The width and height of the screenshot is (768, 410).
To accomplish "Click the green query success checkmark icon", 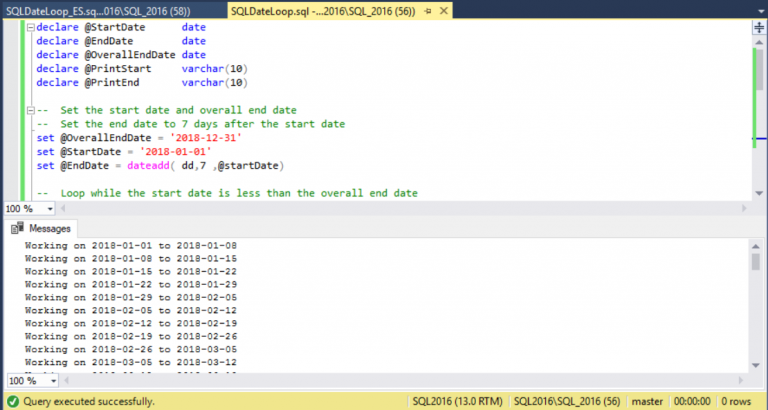I will [x=11, y=401].
